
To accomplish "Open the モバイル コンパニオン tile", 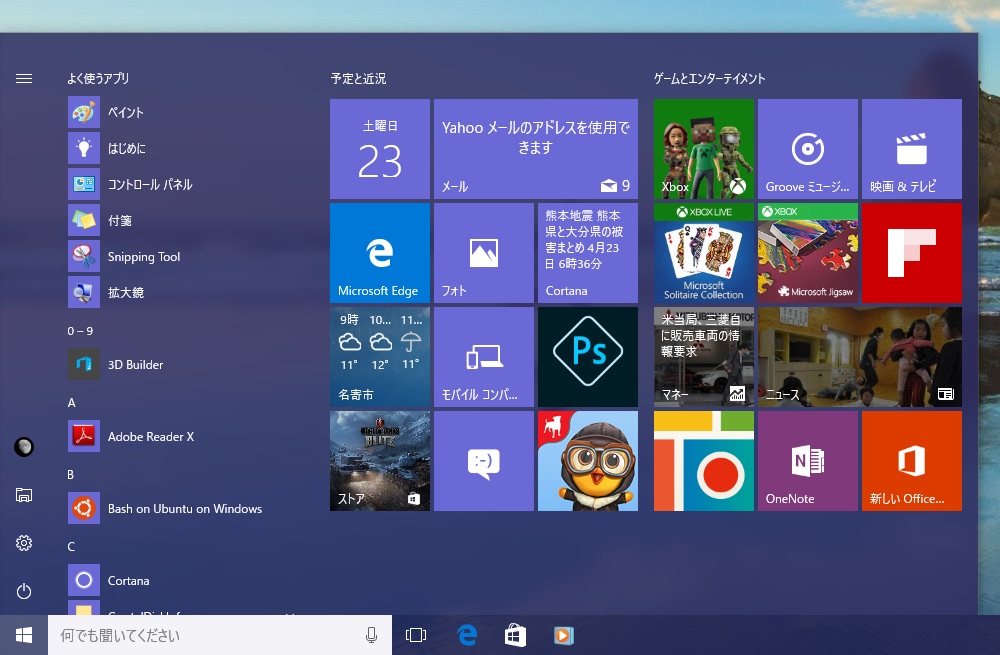I will click(x=484, y=357).
